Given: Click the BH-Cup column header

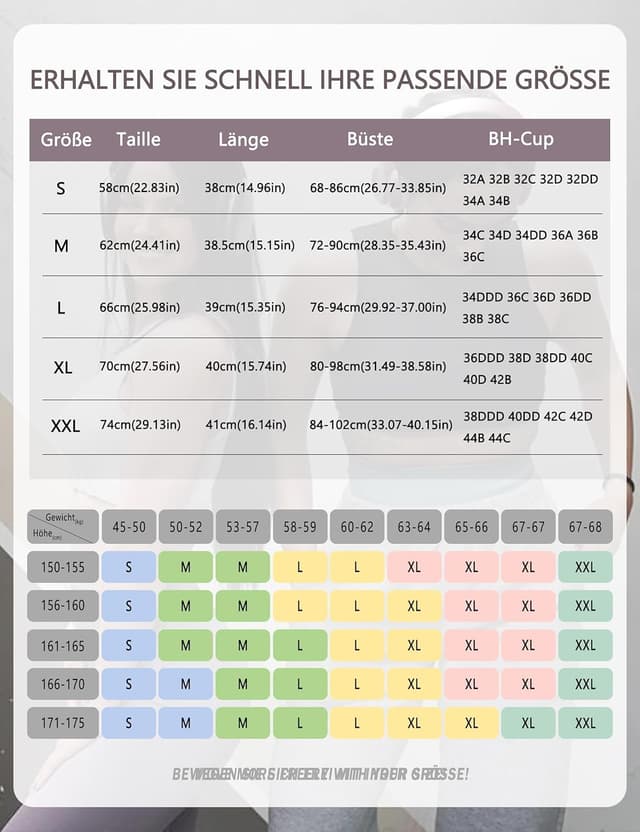Looking at the screenshot, I should tap(521, 140).
